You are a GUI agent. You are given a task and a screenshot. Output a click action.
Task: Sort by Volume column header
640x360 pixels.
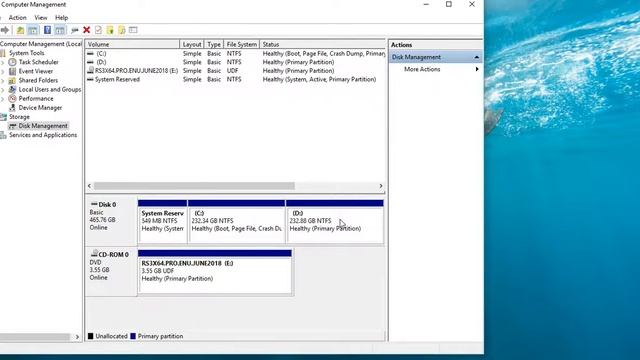pos(132,44)
